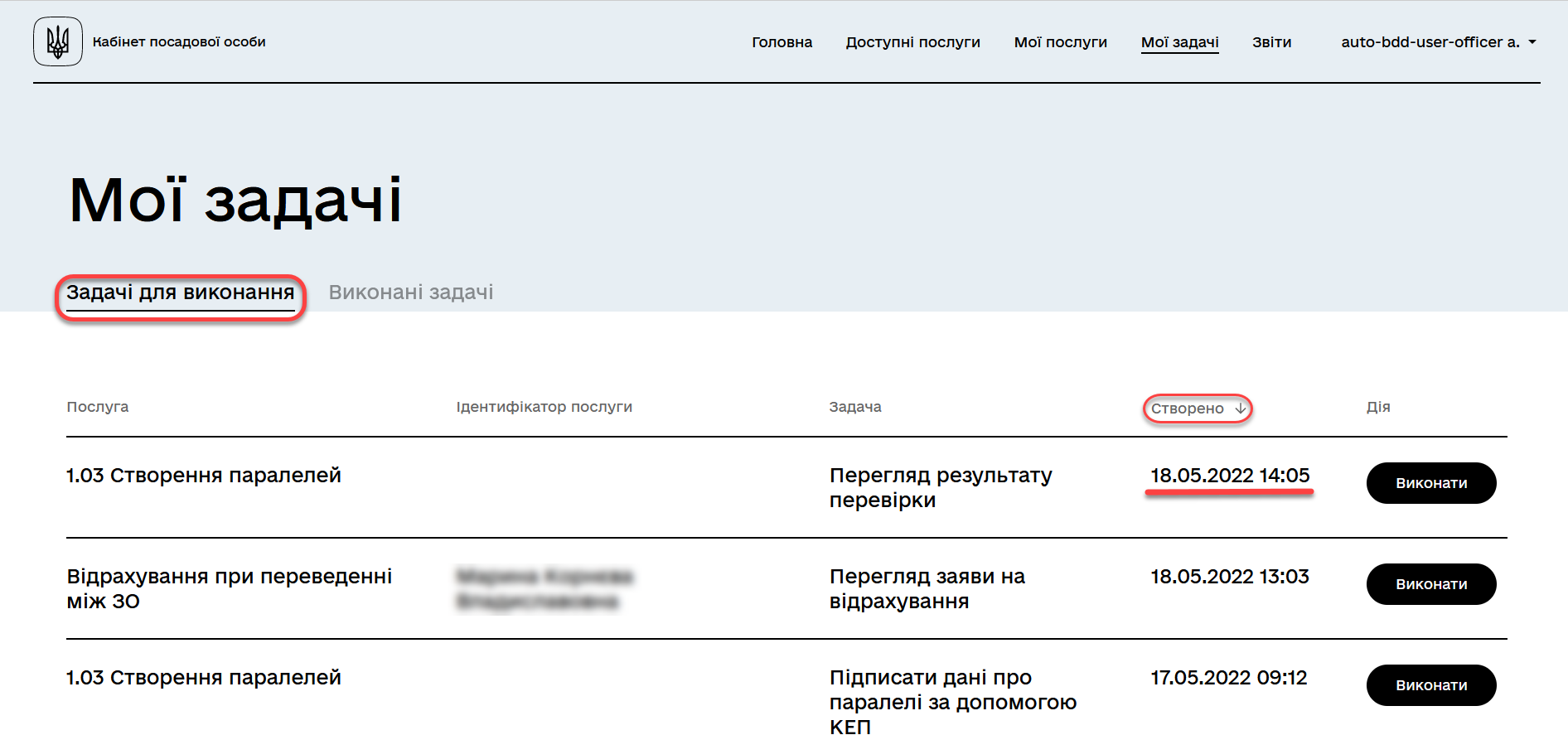Click the Кабінет посадової особи title

pos(179,41)
